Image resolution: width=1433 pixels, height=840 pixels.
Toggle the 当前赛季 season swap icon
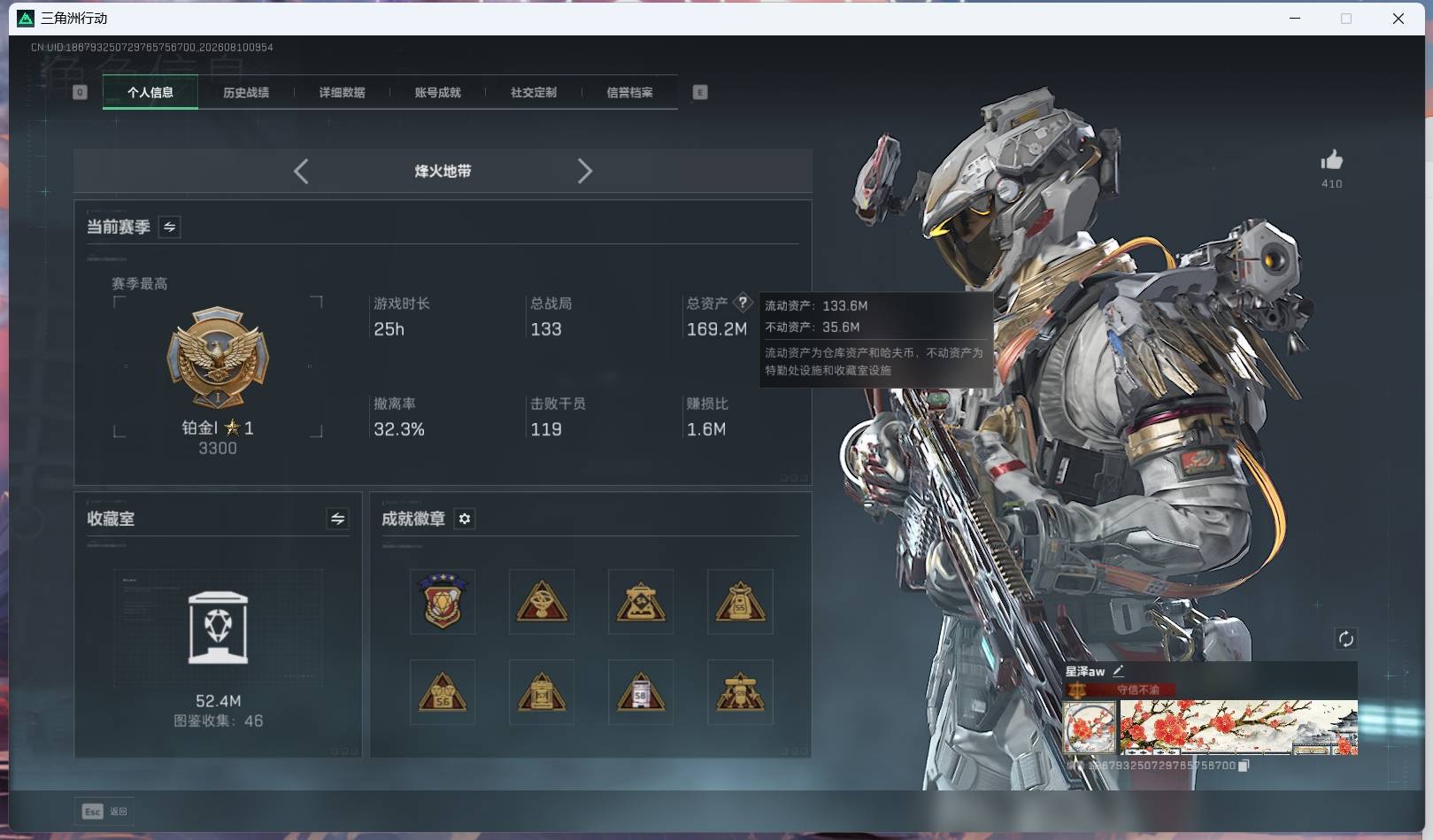[x=169, y=227]
